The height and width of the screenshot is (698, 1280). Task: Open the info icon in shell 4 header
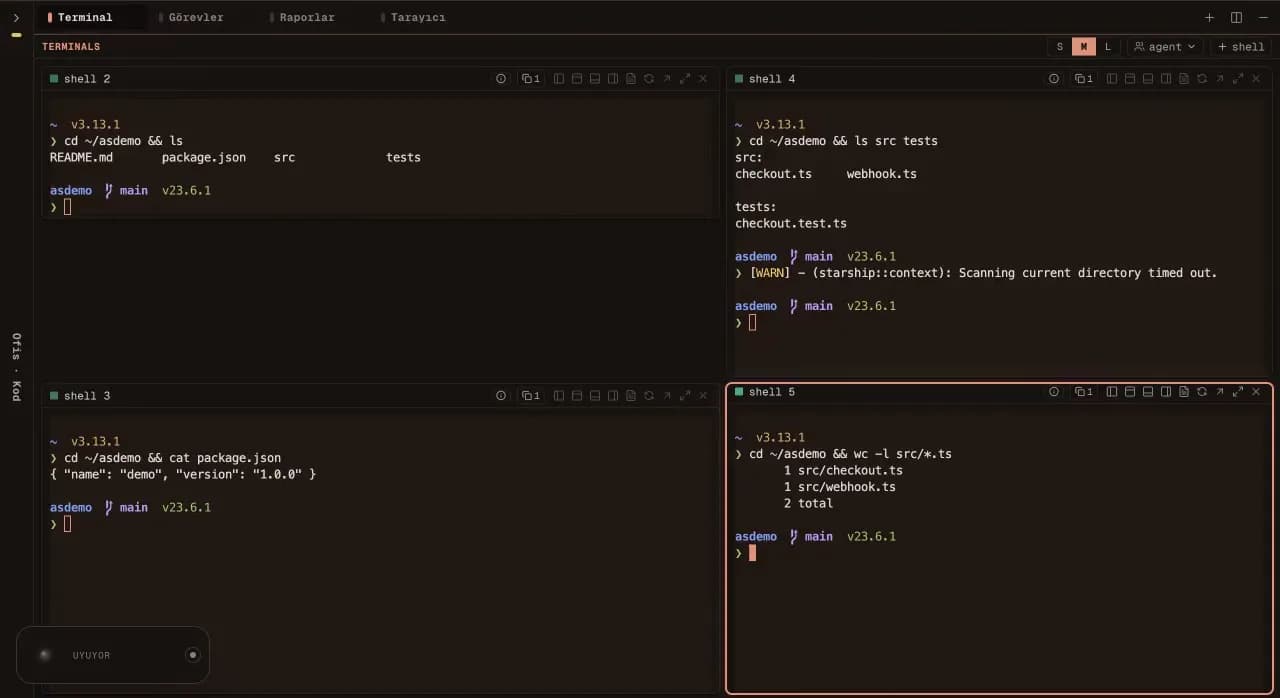coord(1053,79)
